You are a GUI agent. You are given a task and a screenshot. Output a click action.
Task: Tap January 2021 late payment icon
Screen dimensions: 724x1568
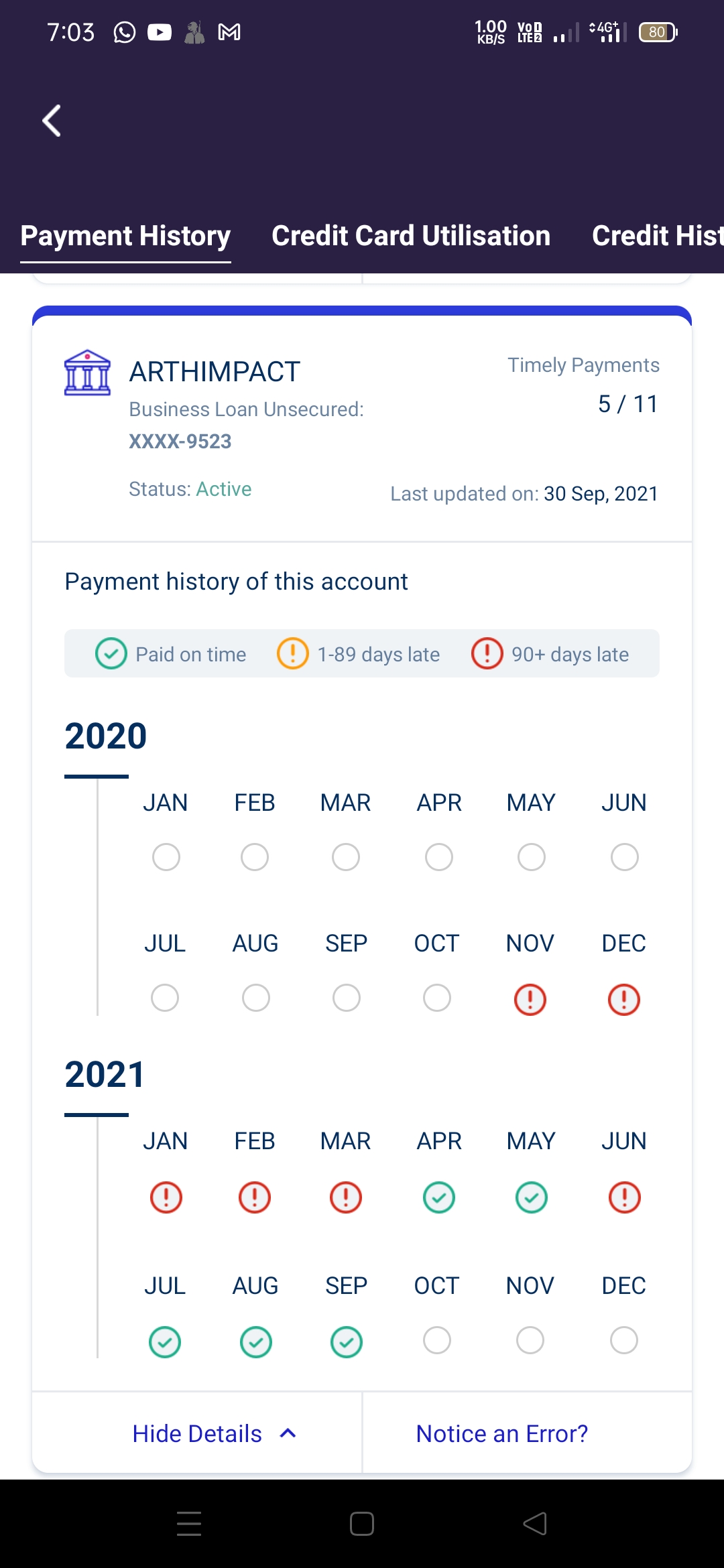pyautogui.click(x=166, y=1197)
